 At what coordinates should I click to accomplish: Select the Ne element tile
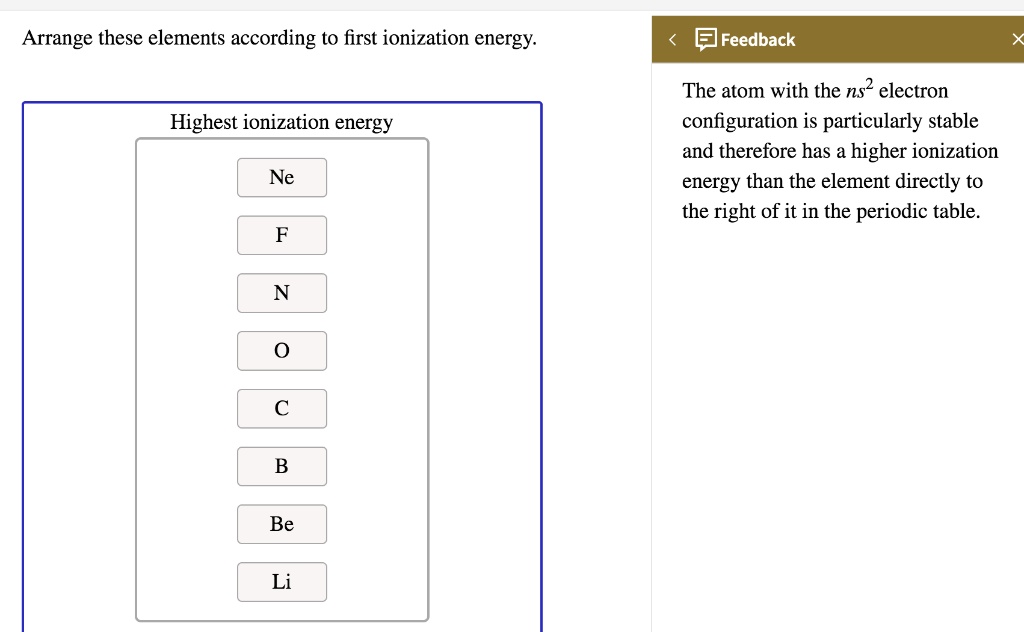[282, 177]
